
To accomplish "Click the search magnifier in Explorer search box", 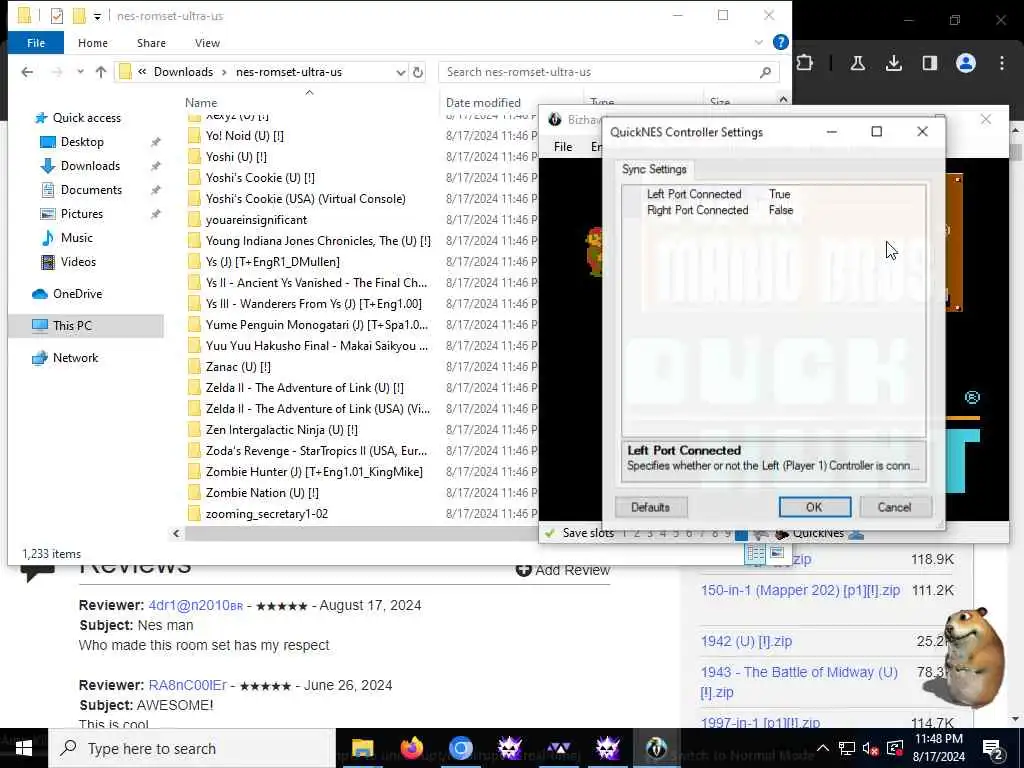I will pos(765,72).
